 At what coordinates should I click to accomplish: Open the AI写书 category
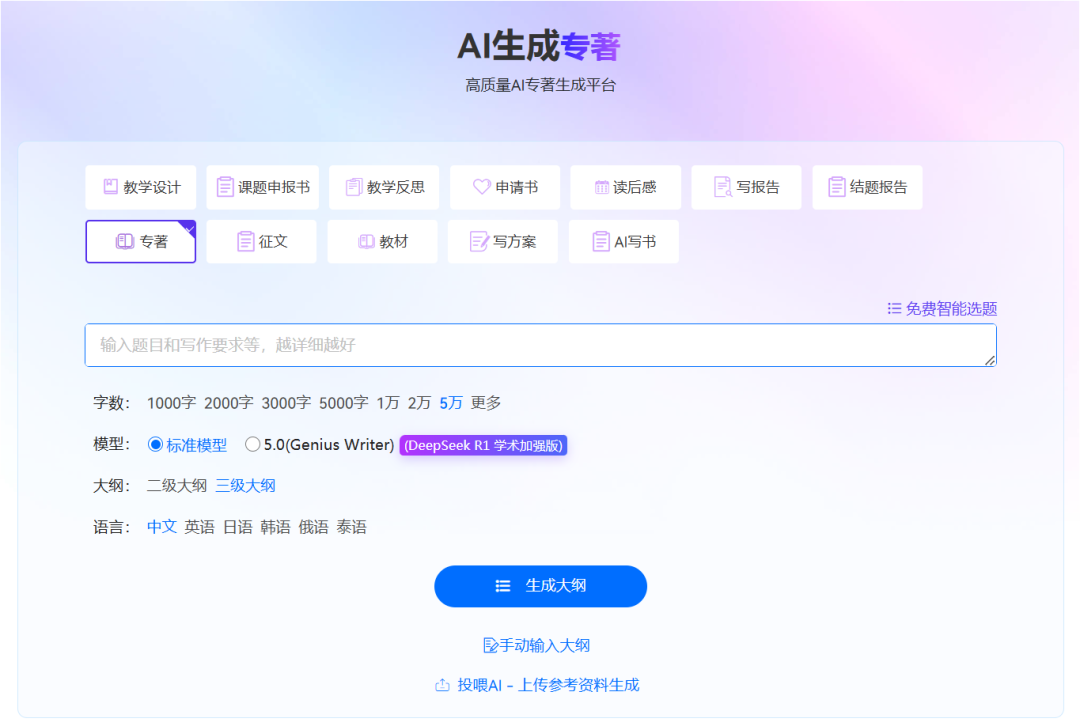(624, 242)
